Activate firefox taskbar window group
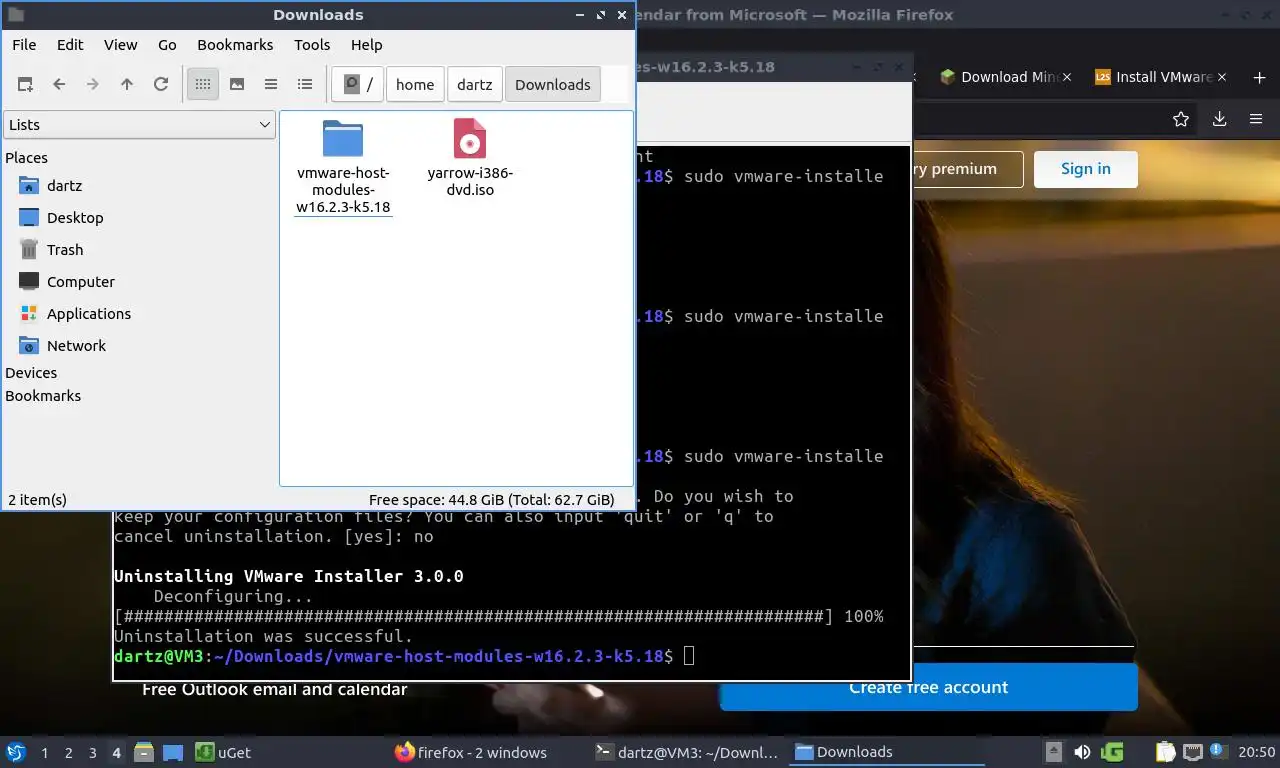The image size is (1280, 768). pyautogui.click(x=470, y=752)
